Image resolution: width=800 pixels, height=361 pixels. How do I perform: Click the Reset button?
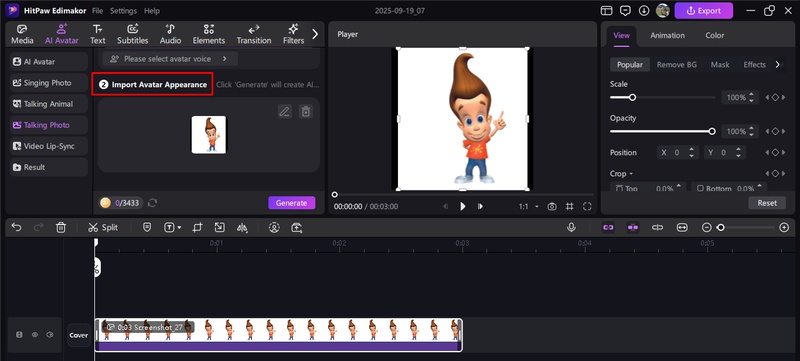pyautogui.click(x=767, y=203)
